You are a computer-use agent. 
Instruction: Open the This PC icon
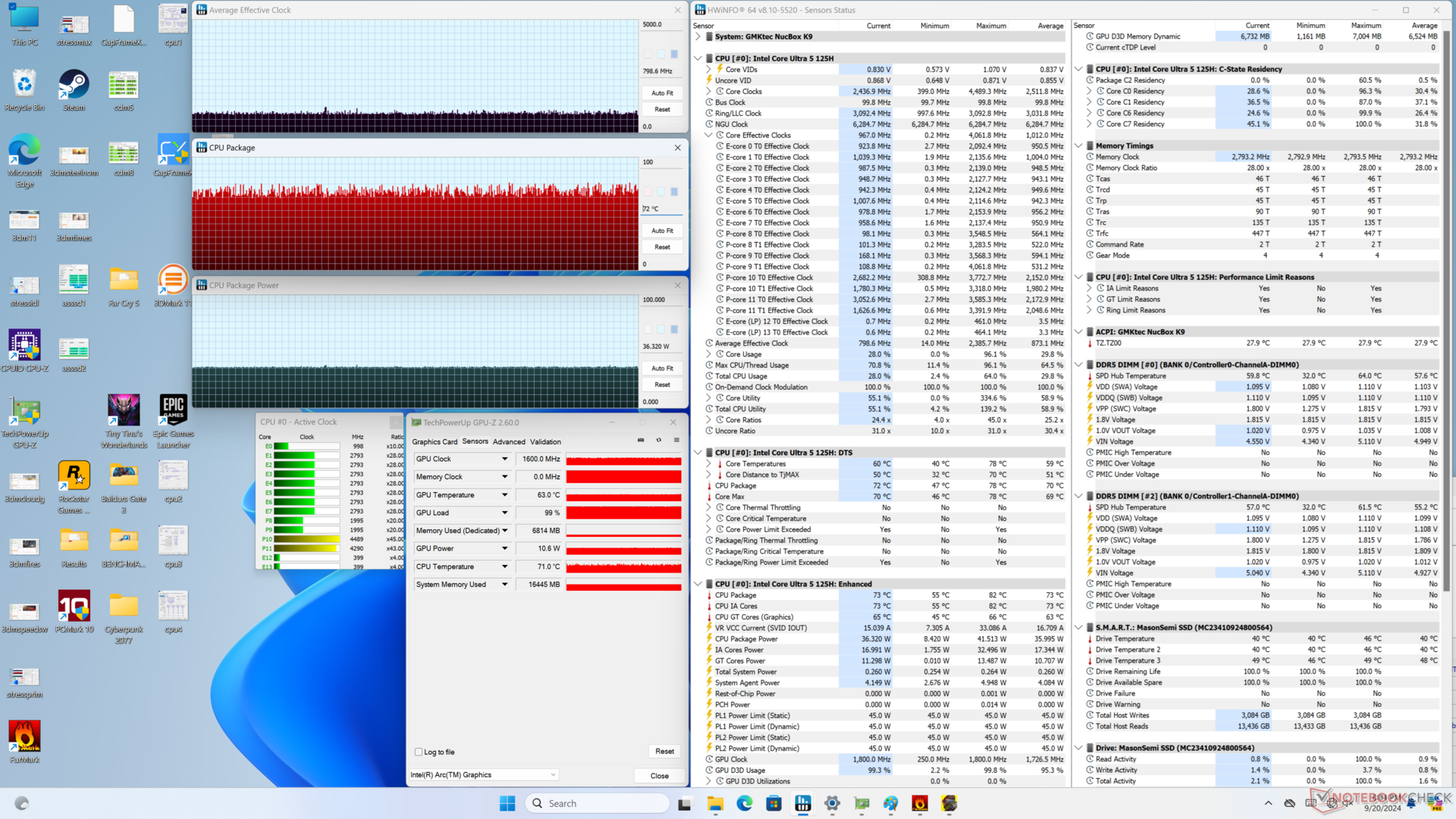pyautogui.click(x=24, y=25)
